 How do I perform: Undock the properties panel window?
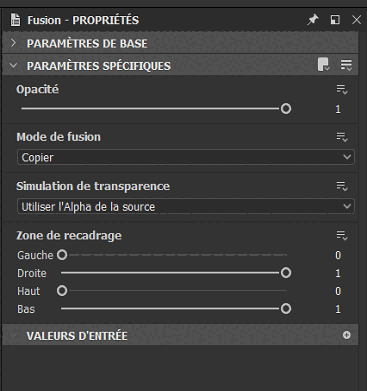(335, 20)
